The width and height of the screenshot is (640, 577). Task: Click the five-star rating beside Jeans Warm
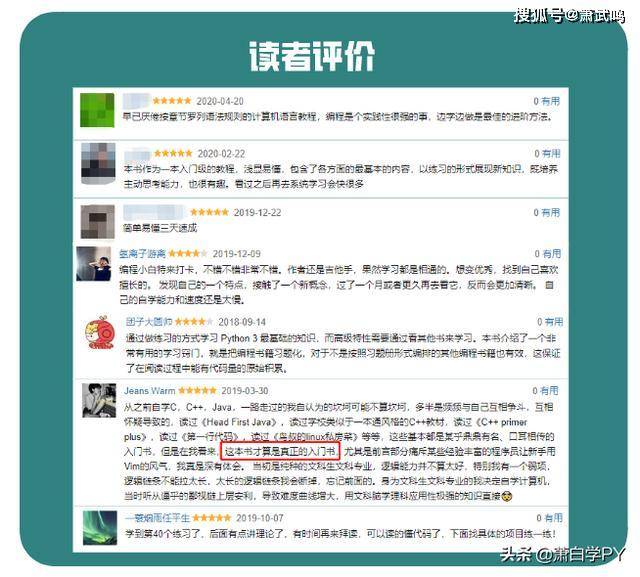point(197,390)
